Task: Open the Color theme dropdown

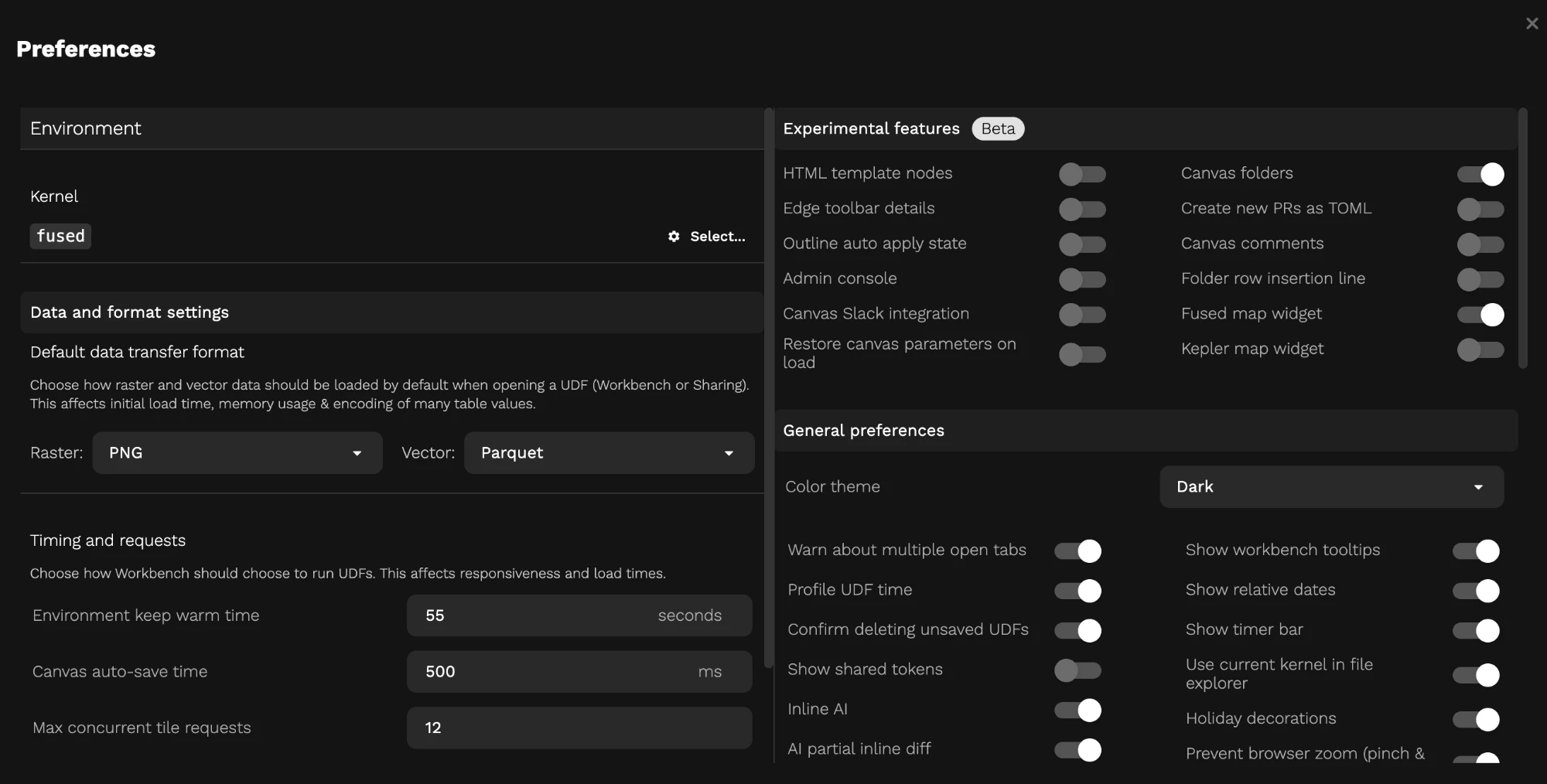Action: coord(1331,487)
